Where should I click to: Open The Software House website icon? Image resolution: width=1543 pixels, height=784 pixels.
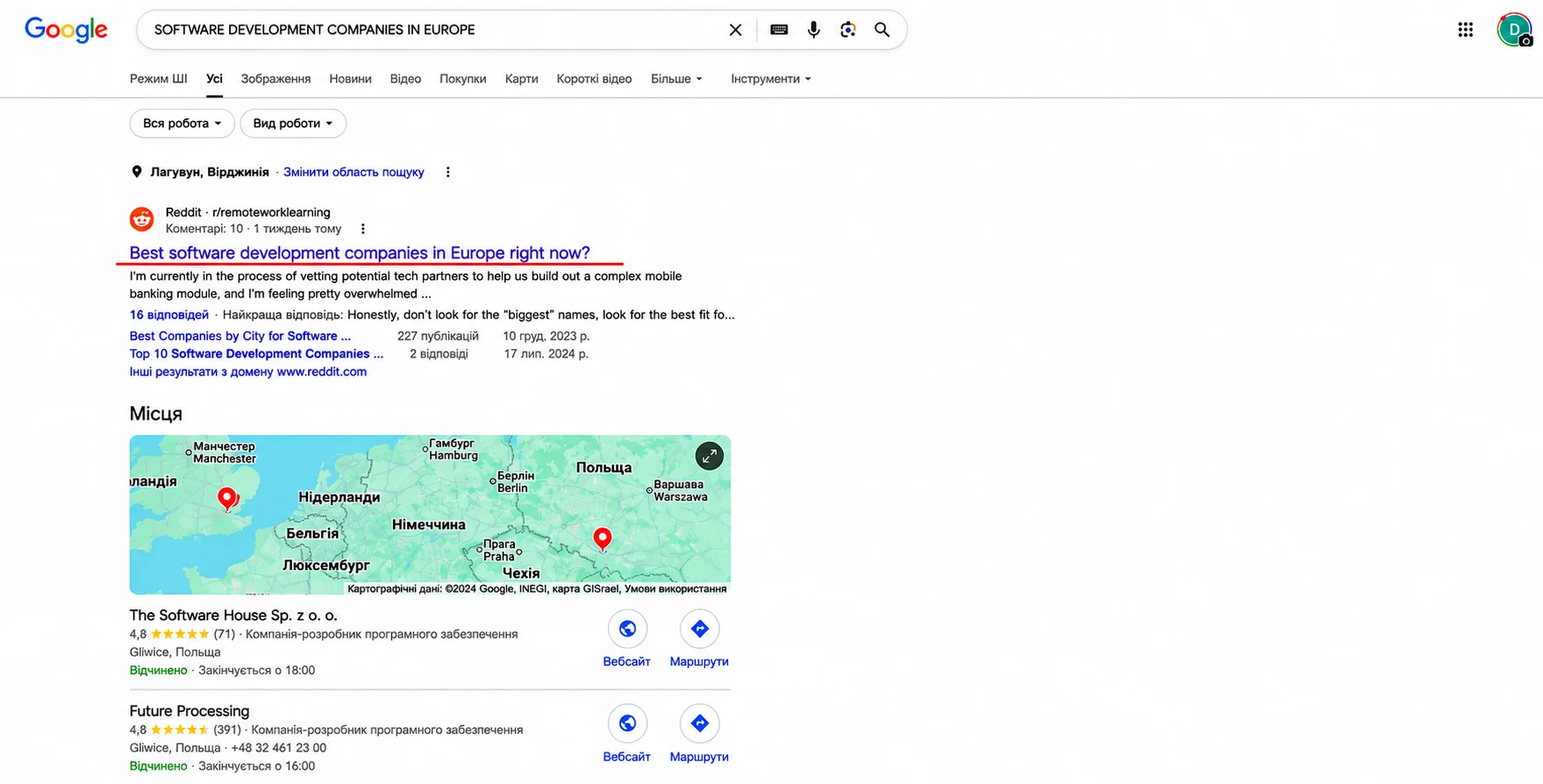tap(627, 629)
